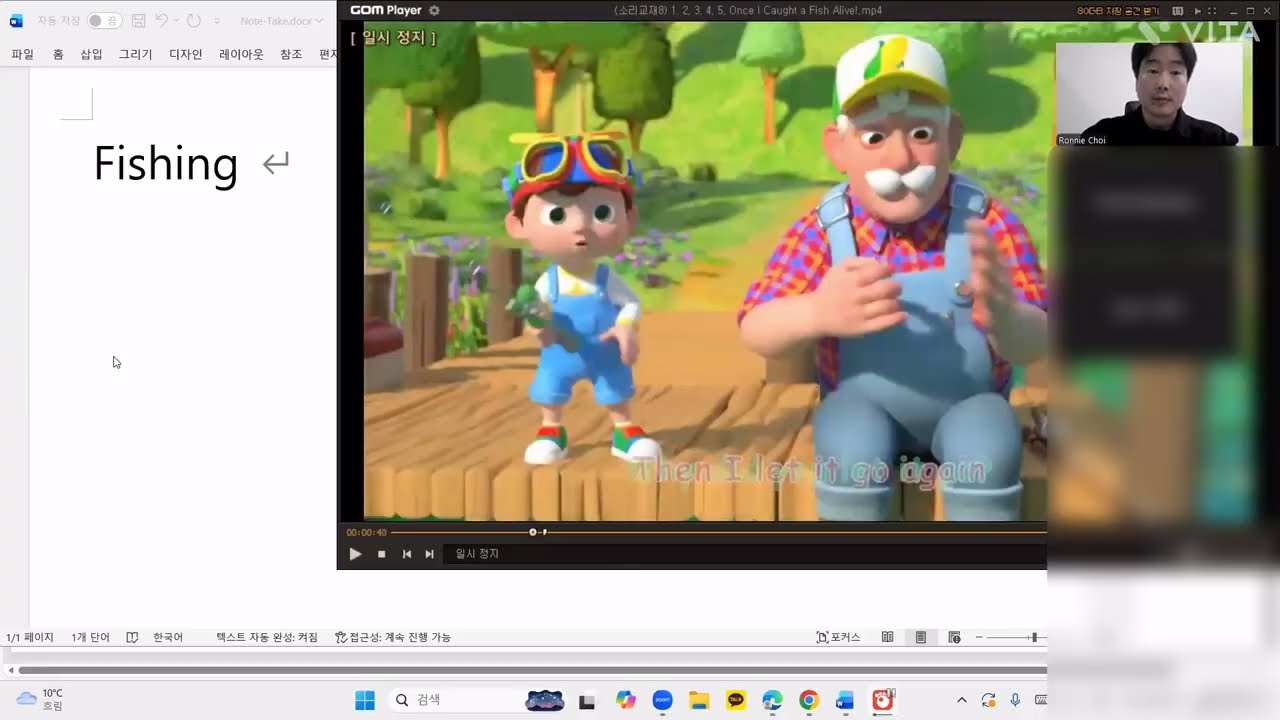Open the Customize Quick Access Toolbar dropdown
Screen dimensions: 1280x720
click(216, 21)
